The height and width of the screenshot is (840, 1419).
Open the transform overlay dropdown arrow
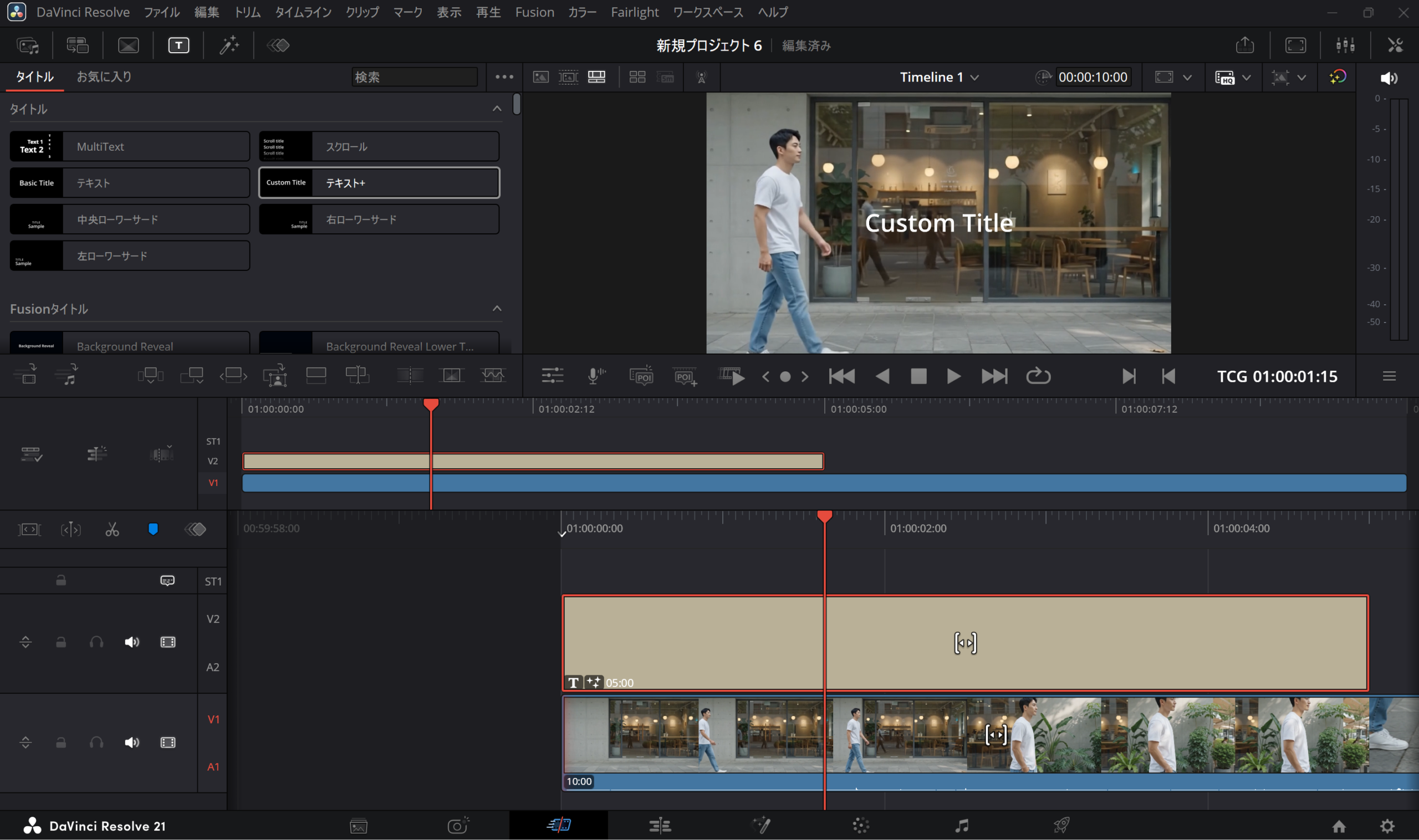(1302, 78)
